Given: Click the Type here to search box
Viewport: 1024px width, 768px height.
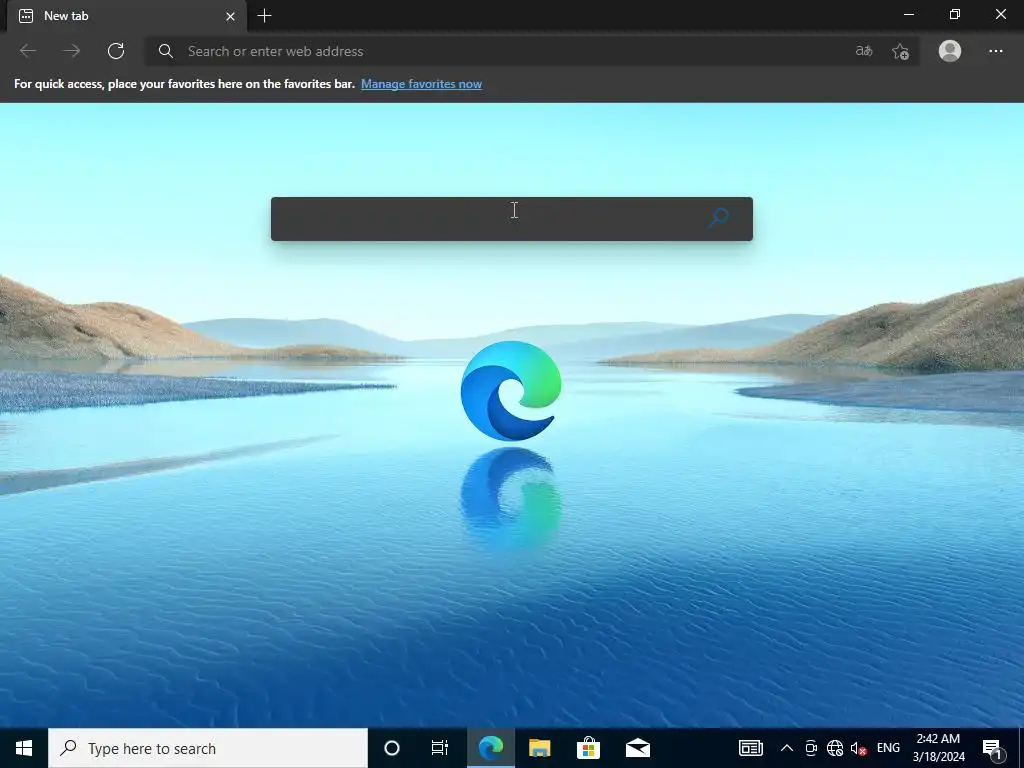Looking at the screenshot, I should pyautogui.click(x=208, y=748).
